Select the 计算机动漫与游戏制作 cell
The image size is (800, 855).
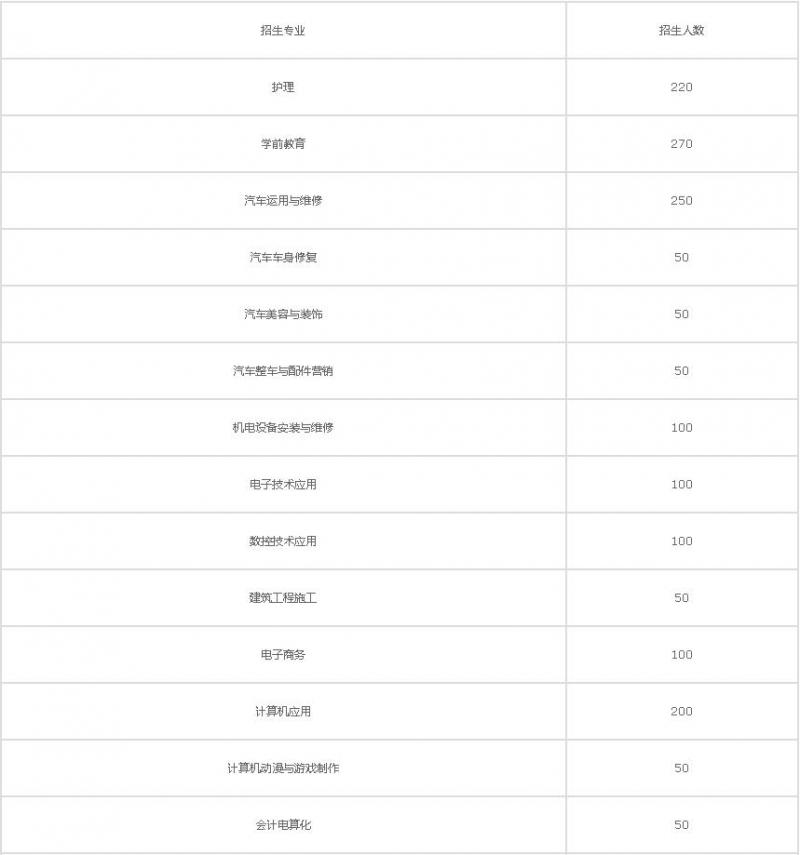click(283, 768)
